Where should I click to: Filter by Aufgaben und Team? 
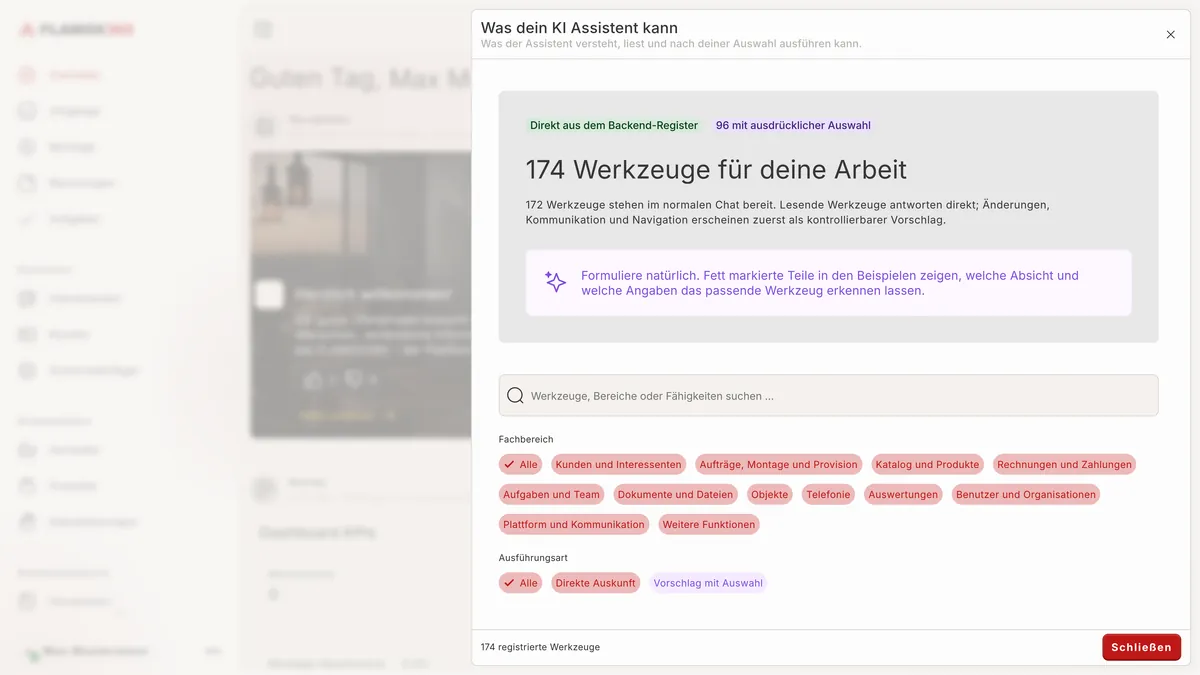[x=551, y=494]
